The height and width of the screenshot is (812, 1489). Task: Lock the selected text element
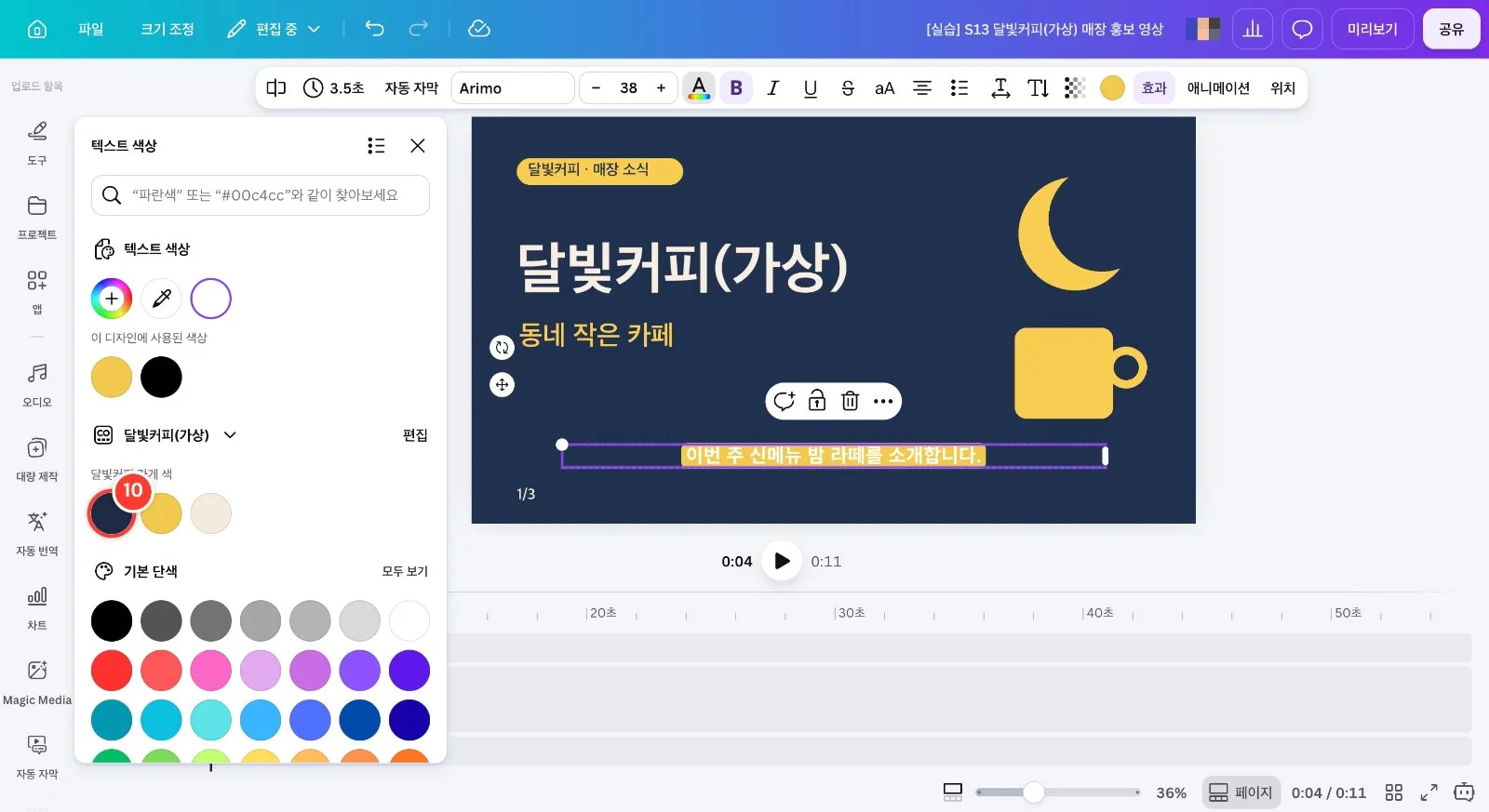point(817,401)
